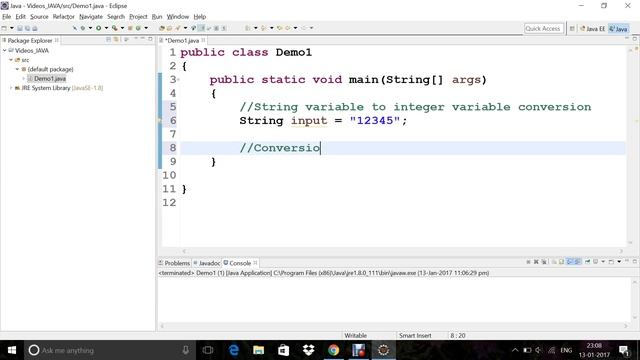Click the Cortana 'Ask me anything' search box
This screenshot has width=640, height=360.
coord(109,350)
